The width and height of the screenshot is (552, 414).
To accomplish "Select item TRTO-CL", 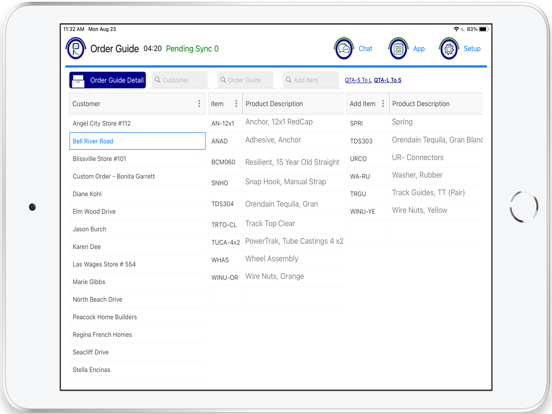I will coord(224,225).
